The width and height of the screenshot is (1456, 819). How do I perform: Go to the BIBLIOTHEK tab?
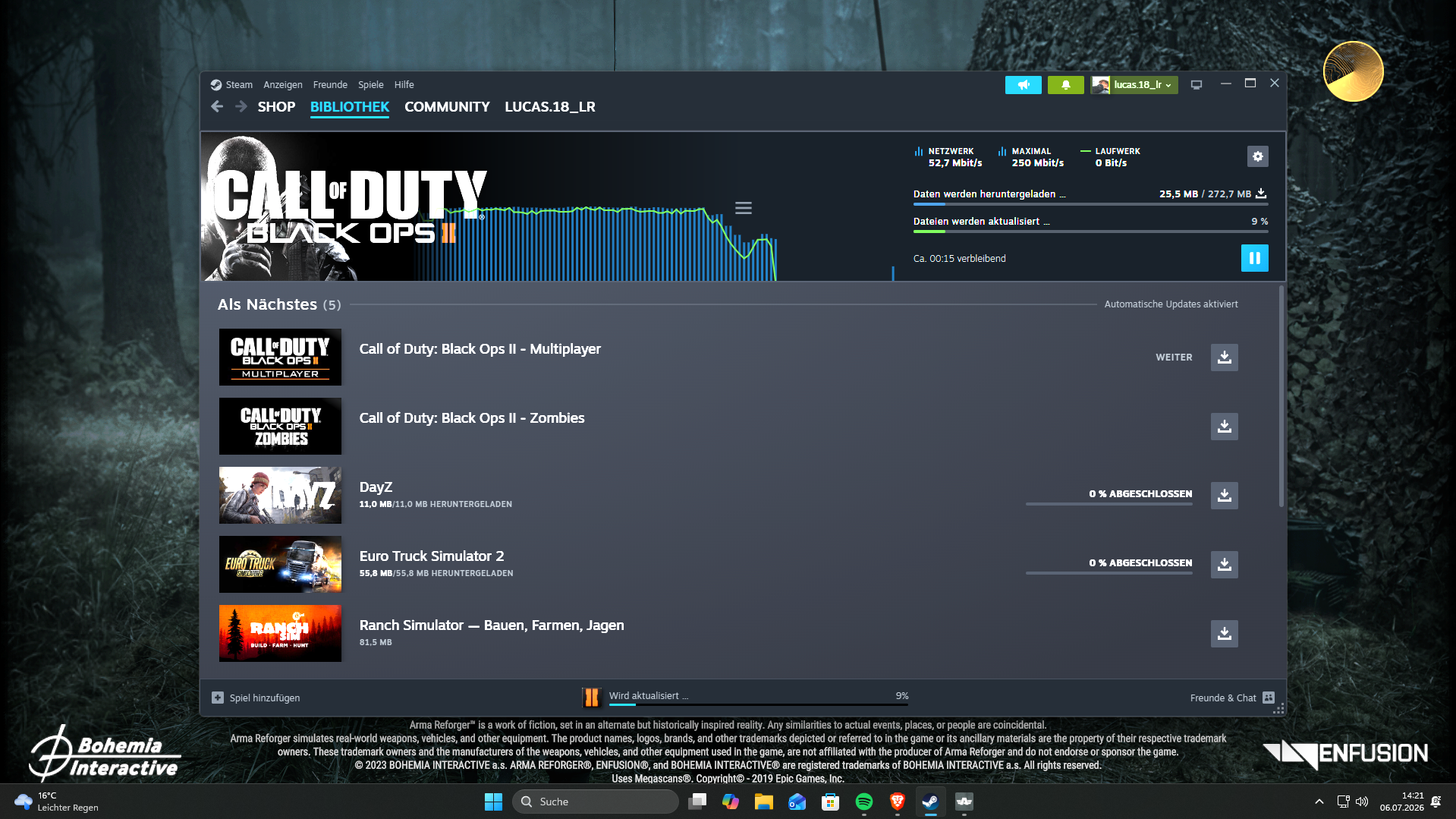350,107
